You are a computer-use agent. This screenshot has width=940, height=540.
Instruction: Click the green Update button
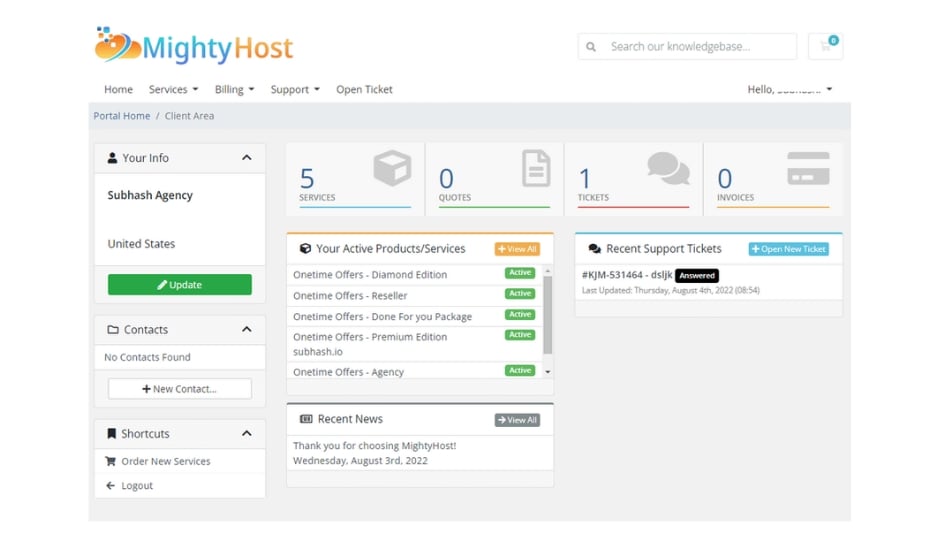point(180,285)
